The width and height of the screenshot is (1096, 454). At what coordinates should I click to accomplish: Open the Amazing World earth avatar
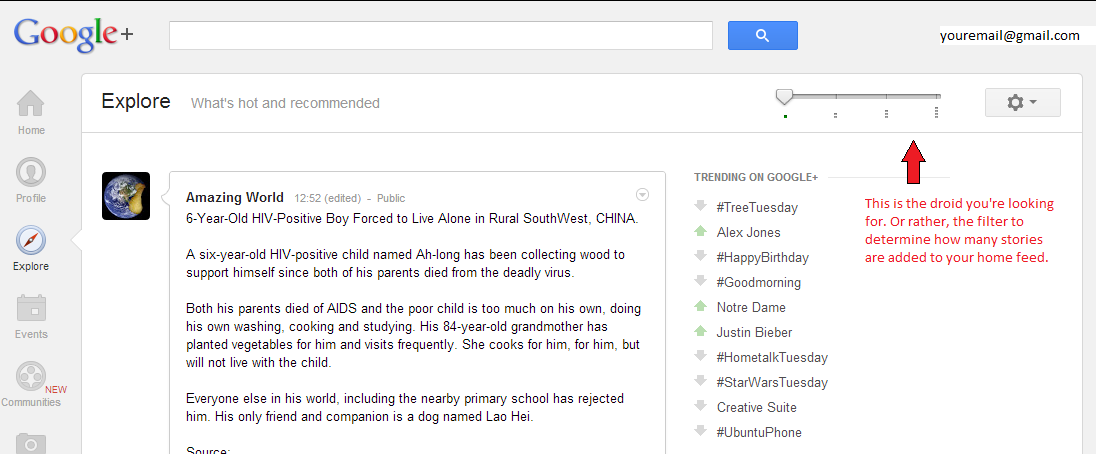point(126,196)
